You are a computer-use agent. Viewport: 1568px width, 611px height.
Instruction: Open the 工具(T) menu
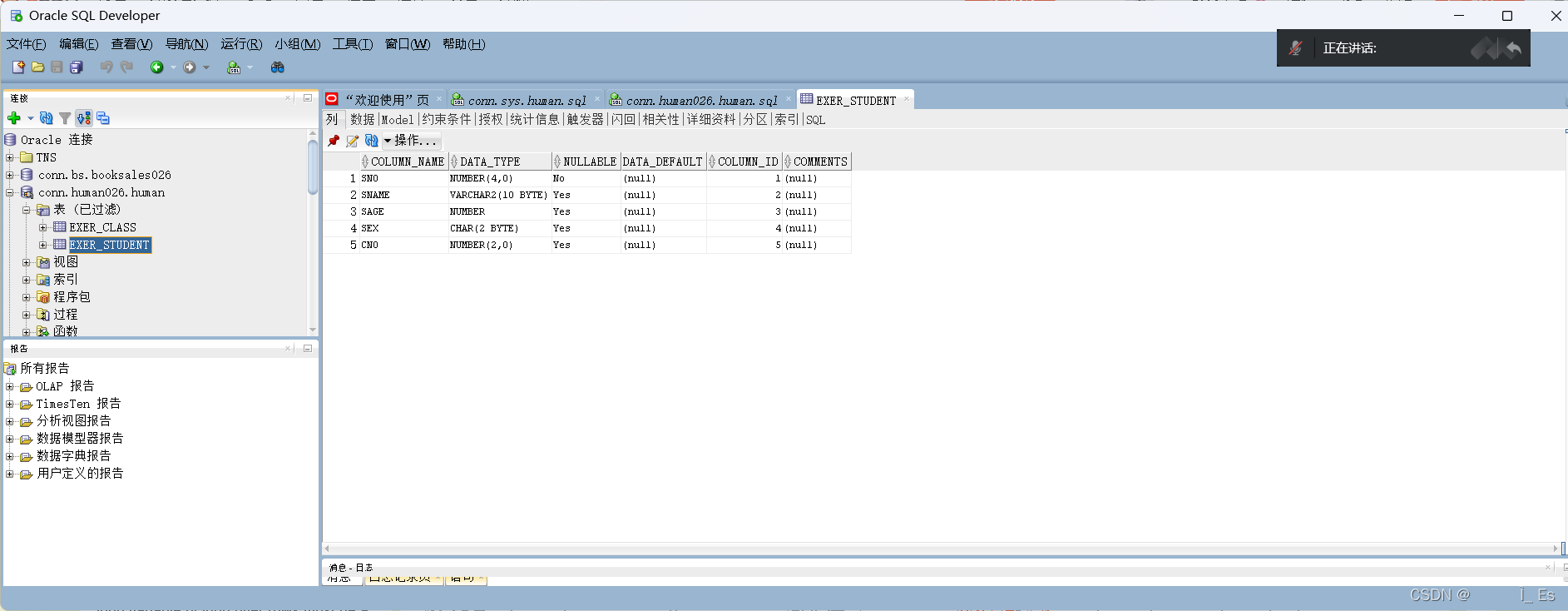[x=353, y=44]
